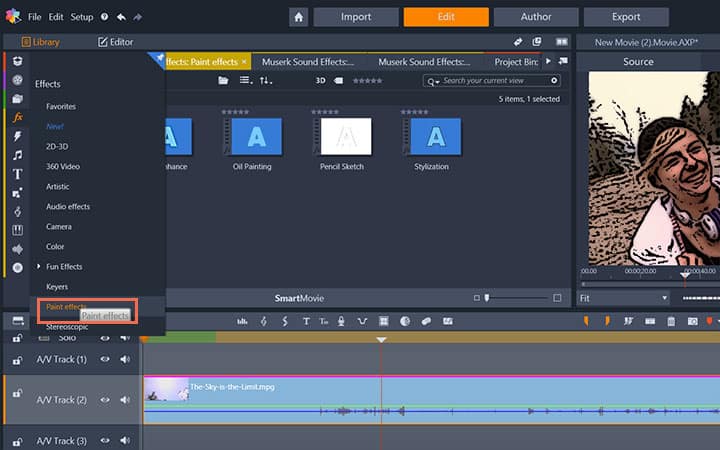Select the Source preview tab

(x=638, y=62)
